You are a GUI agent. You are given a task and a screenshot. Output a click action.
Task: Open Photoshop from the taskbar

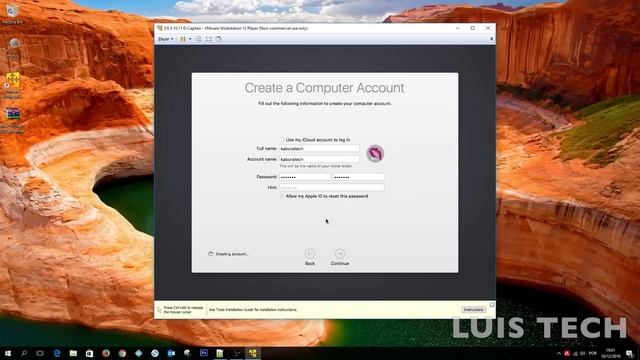click(204, 353)
